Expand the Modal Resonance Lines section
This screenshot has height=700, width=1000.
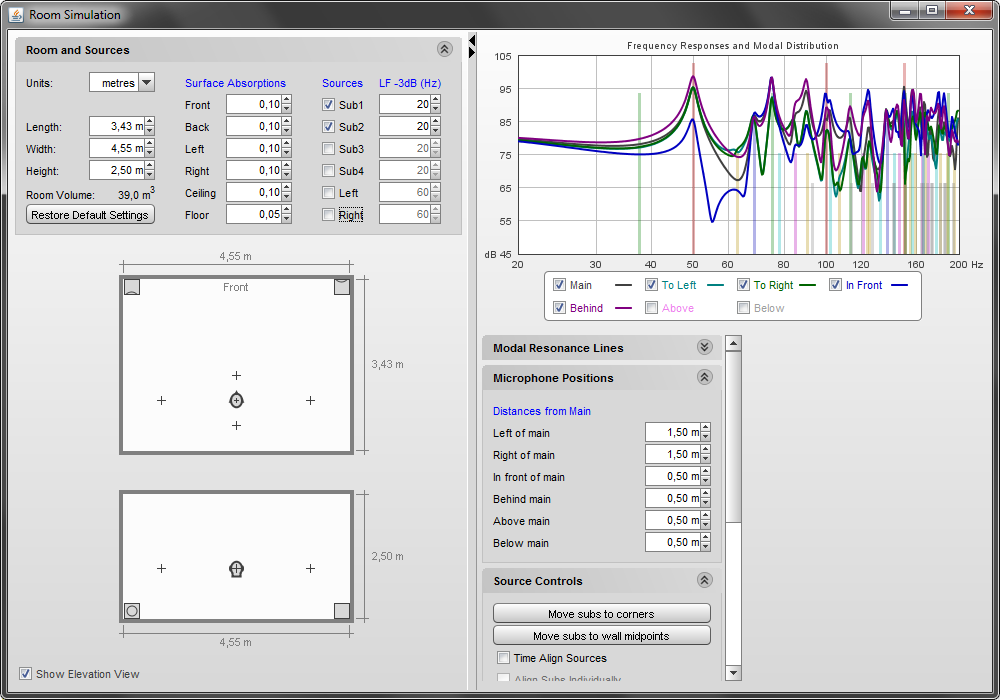704,347
